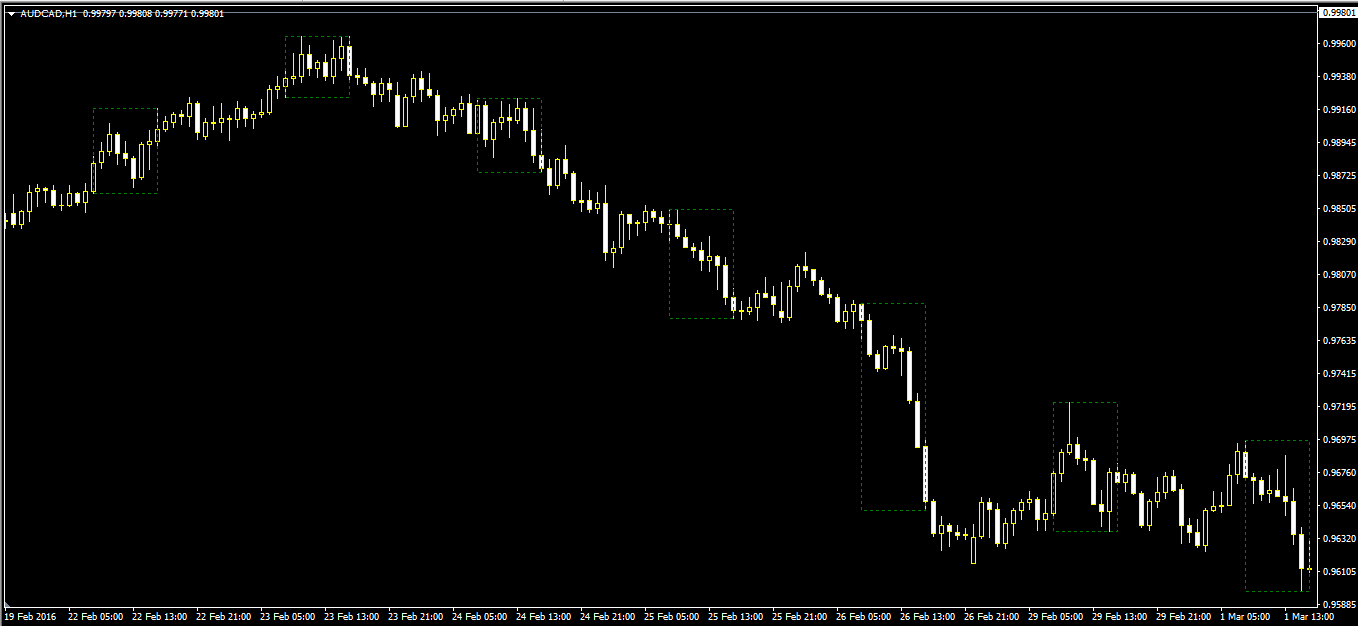
Task: Select the leftmost green dashed rectangle
Action: [x=125, y=150]
